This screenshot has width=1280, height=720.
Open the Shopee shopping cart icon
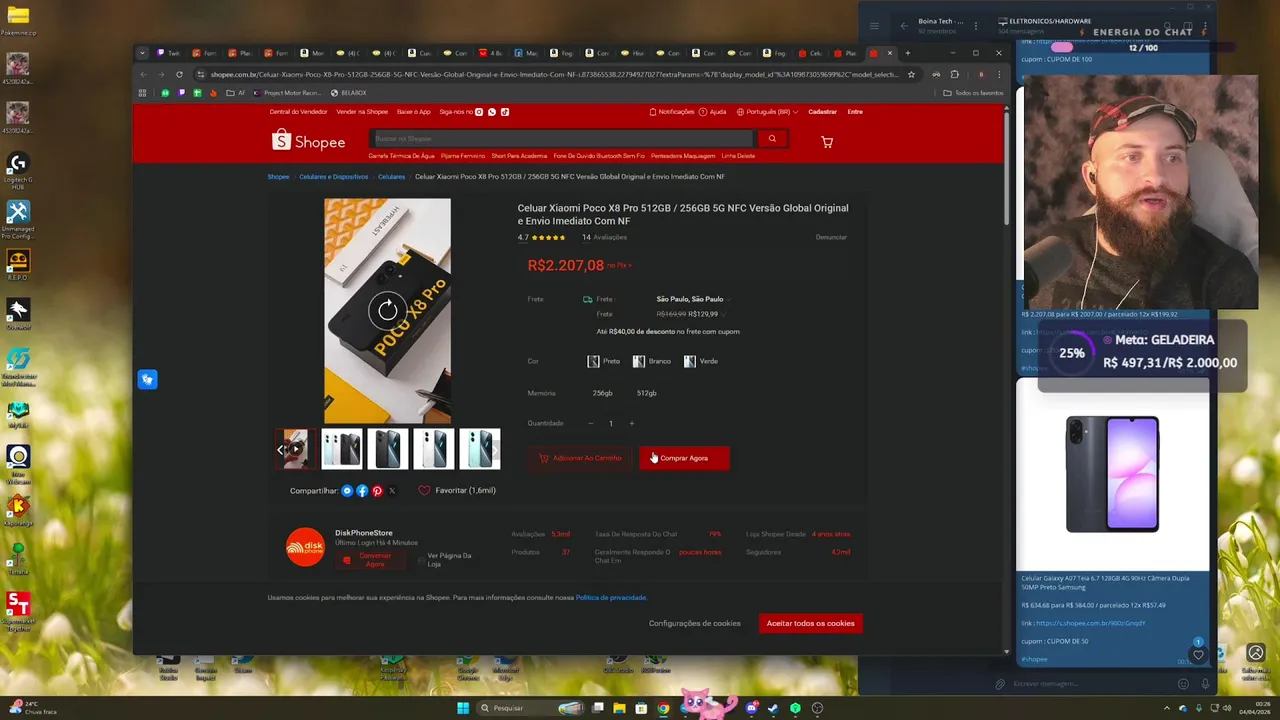tap(826, 142)
